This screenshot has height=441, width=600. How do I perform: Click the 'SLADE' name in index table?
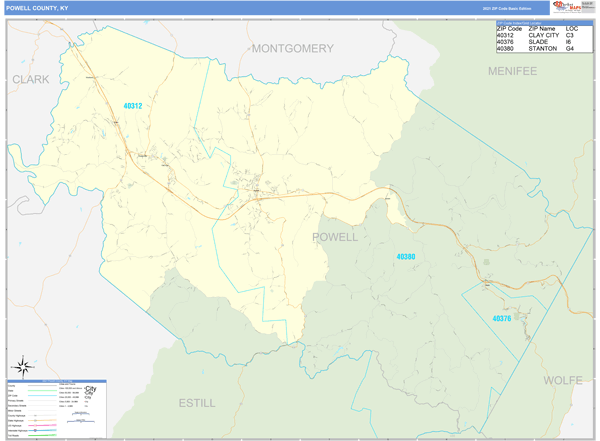click(x=538, y=42)
